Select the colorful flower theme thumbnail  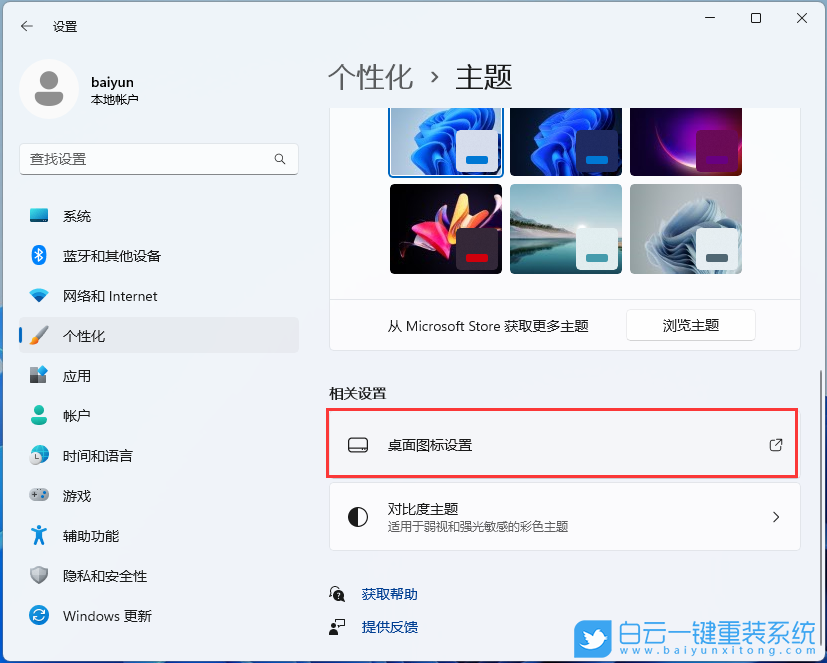coord(445,228)
